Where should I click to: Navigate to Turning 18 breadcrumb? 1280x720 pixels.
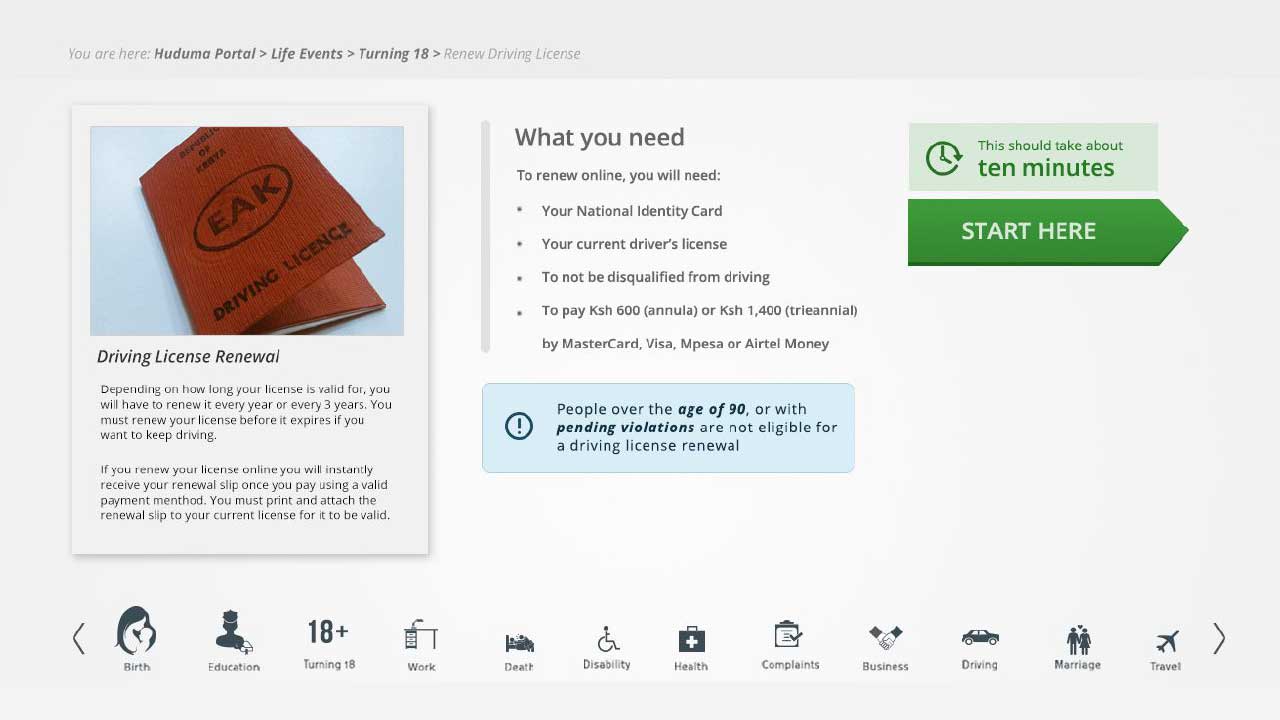pyautogui.click(x=393, y=54)
